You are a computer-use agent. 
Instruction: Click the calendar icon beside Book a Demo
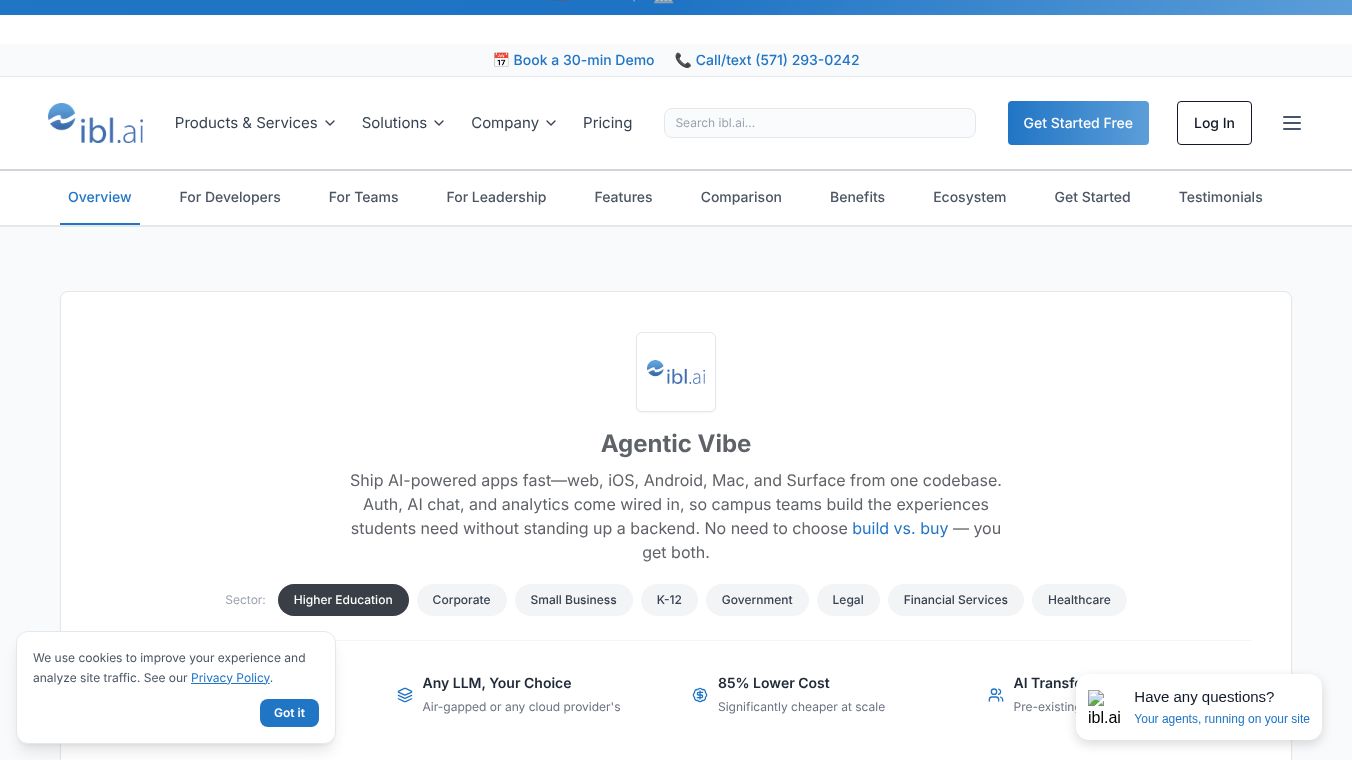(x=501, y=60)
